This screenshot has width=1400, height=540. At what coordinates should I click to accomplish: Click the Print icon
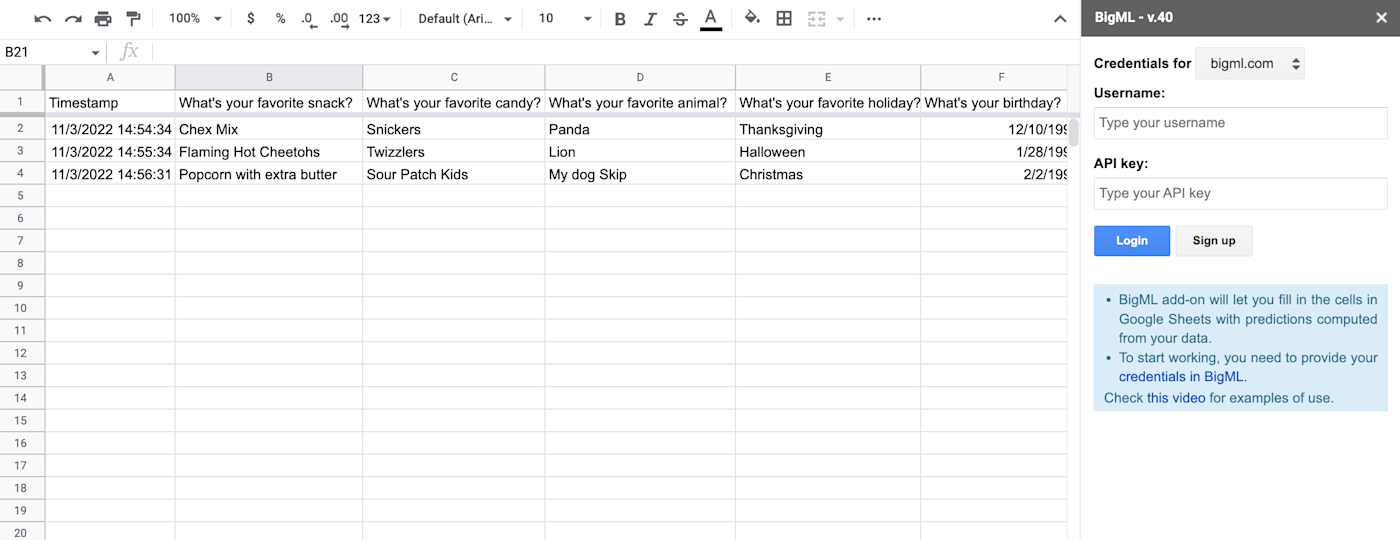tap(103, 19)
